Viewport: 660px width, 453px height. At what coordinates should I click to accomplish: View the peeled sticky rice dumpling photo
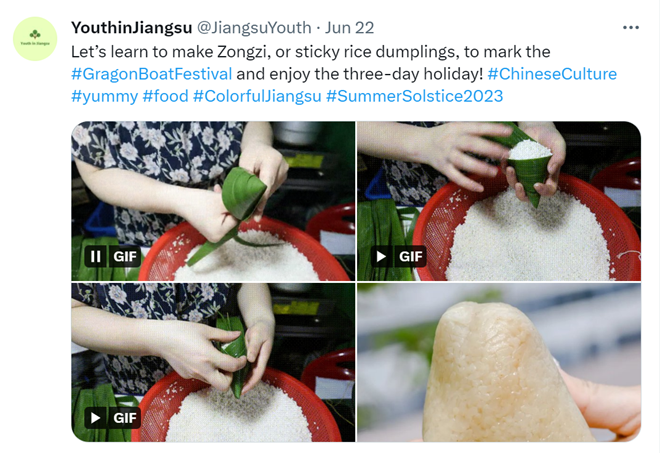(x=499, y=362)
